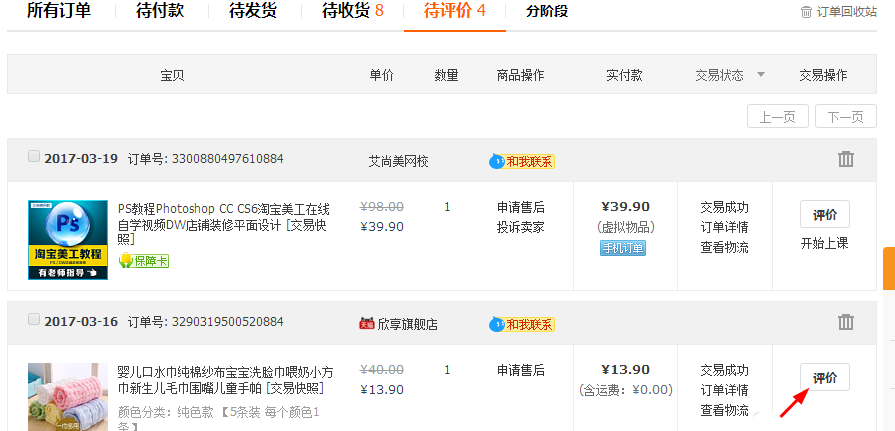The height and width of the screenshot is (431, 895).
Task: Contact the 欣享旗舰店 seller via 和我联系
Action: pos(521,324)
